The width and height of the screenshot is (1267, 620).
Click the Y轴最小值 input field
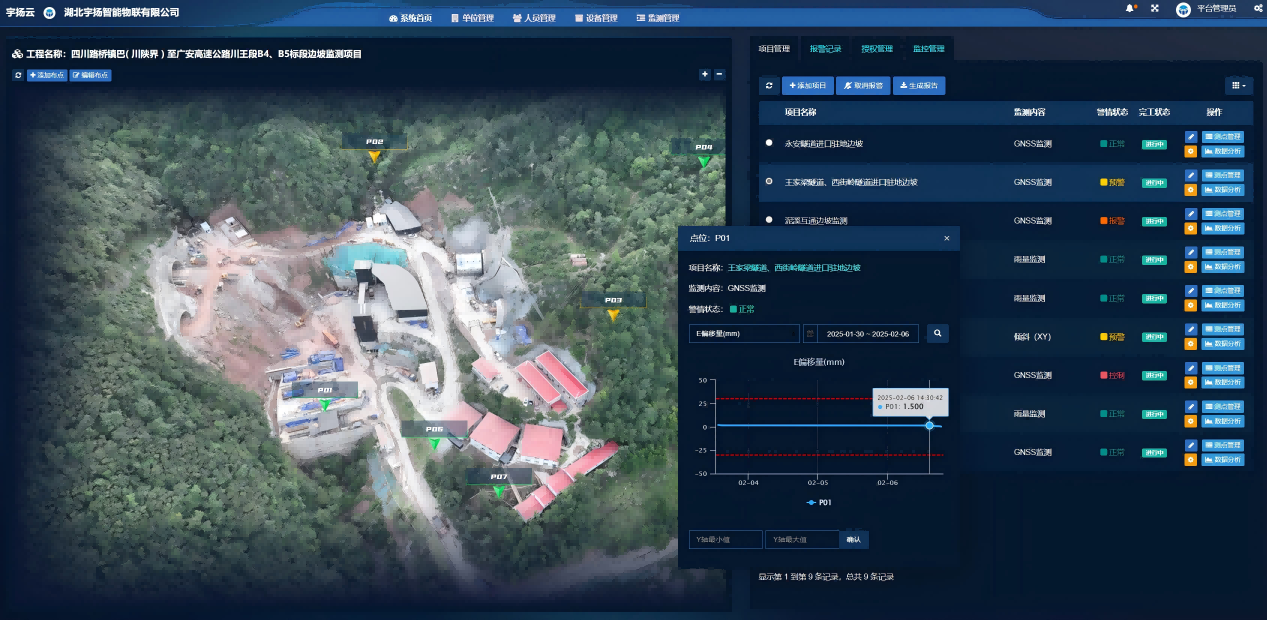click(x=725, y=540)
